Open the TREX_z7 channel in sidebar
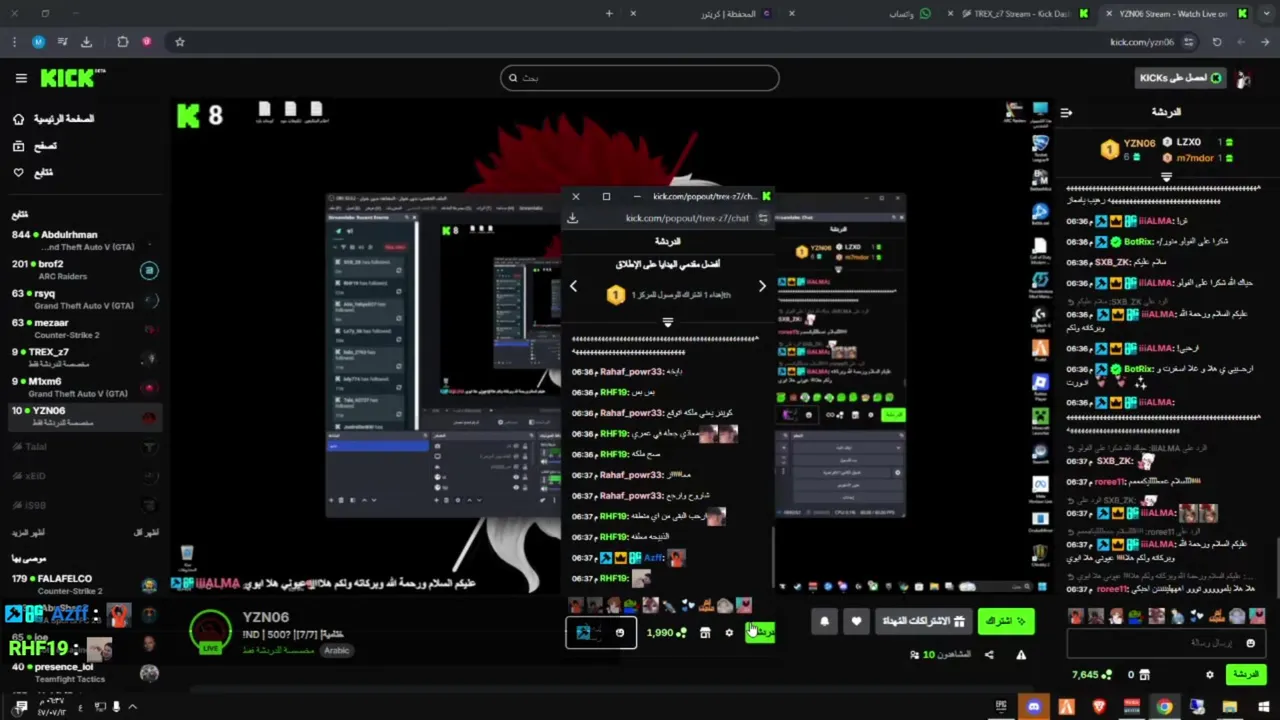 click(85, 357)
